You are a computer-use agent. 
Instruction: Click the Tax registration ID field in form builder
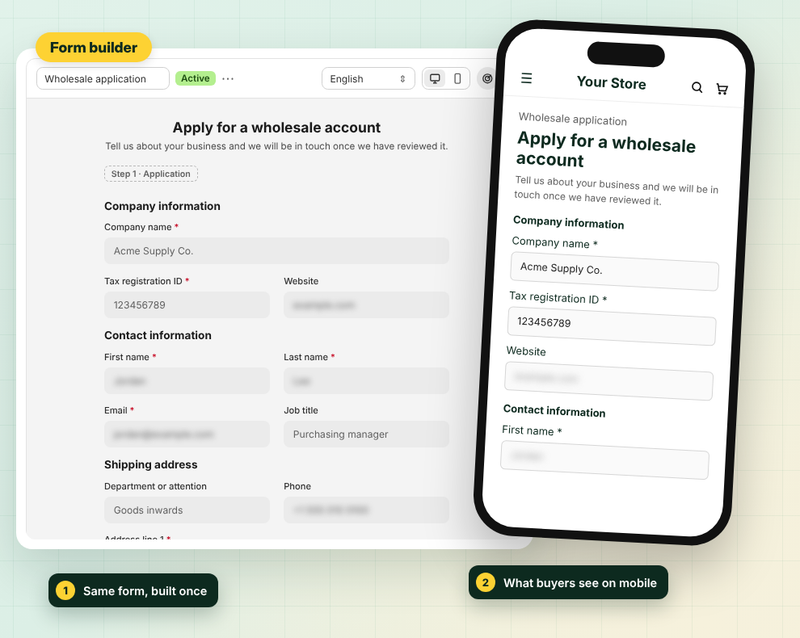pyautogui.click(x=187, y=305)
